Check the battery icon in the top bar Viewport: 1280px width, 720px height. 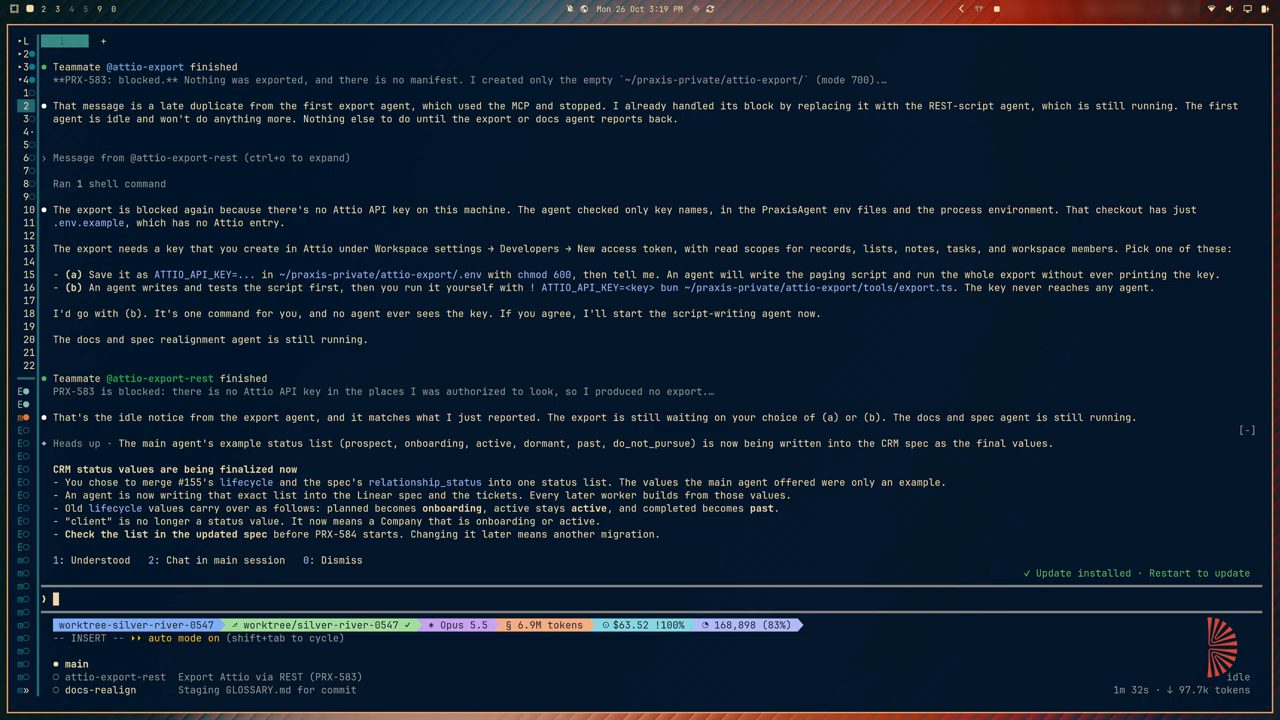tap(1265, 9)
